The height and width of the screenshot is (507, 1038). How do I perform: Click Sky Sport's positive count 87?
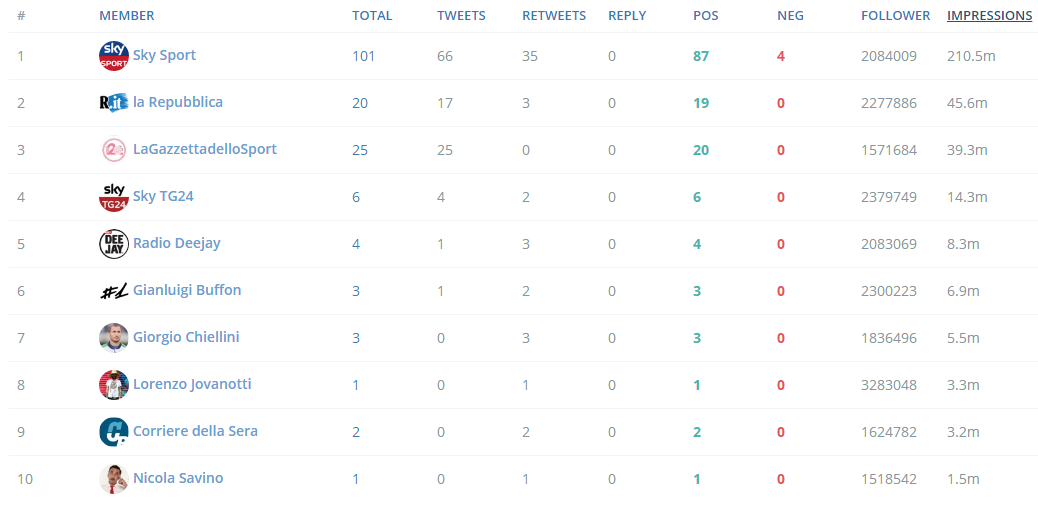(700, 56)
